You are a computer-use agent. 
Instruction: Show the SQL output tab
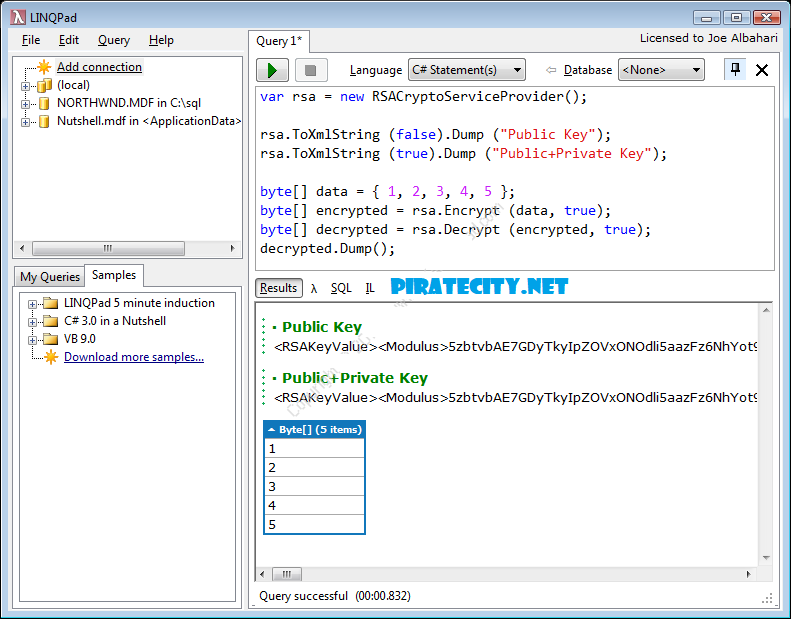click(341, 288)
